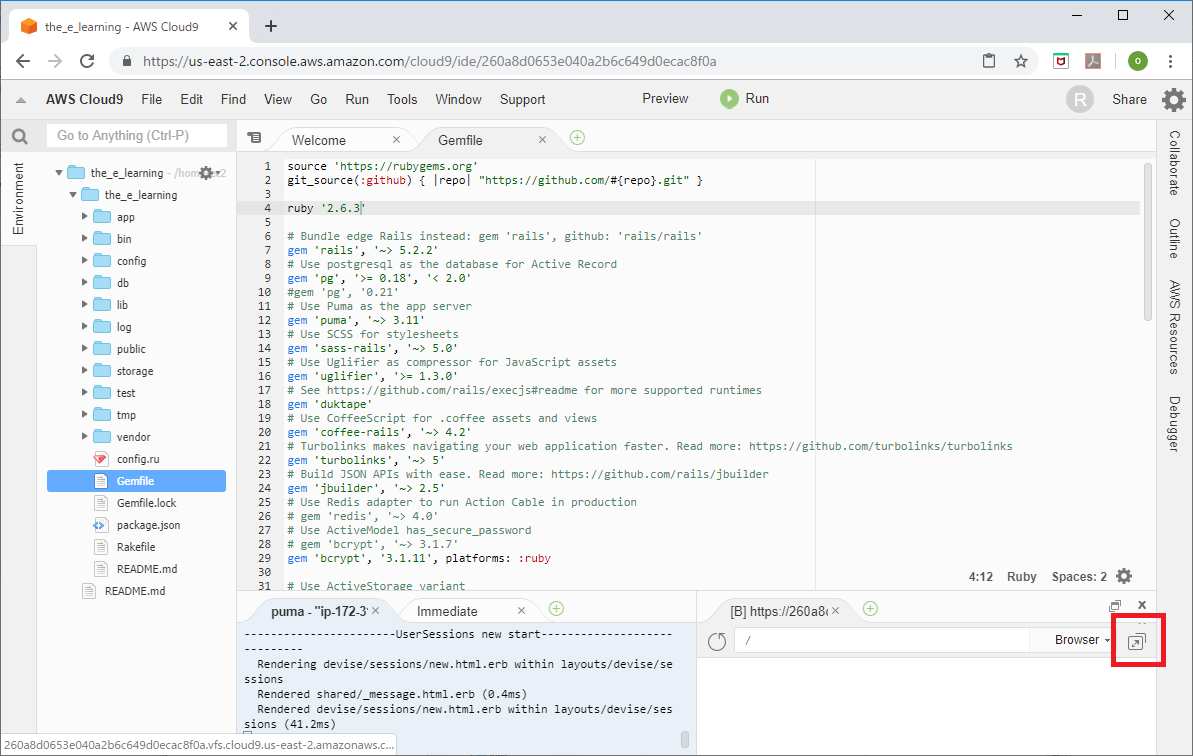Open Gemfile.lock in file tree

click(x=146, y=503)
